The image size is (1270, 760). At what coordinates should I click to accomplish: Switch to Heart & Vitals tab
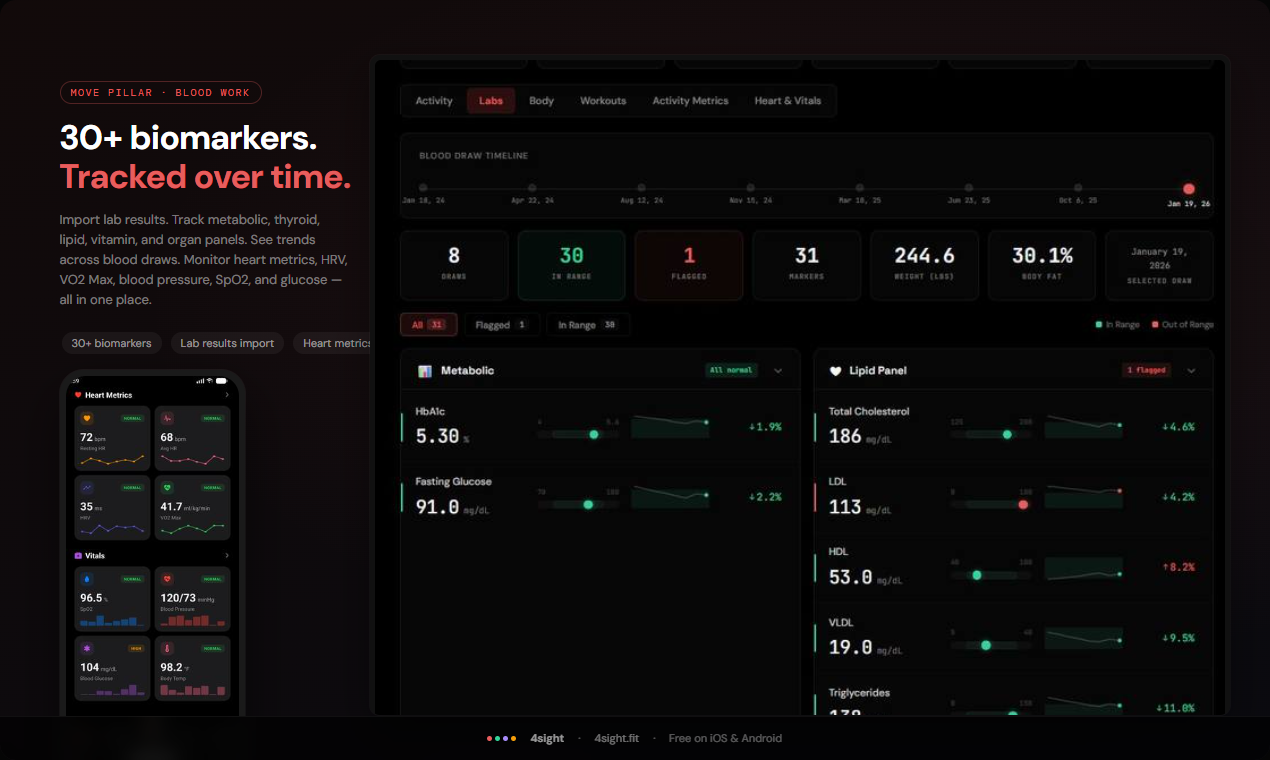(x=788, y=101)
